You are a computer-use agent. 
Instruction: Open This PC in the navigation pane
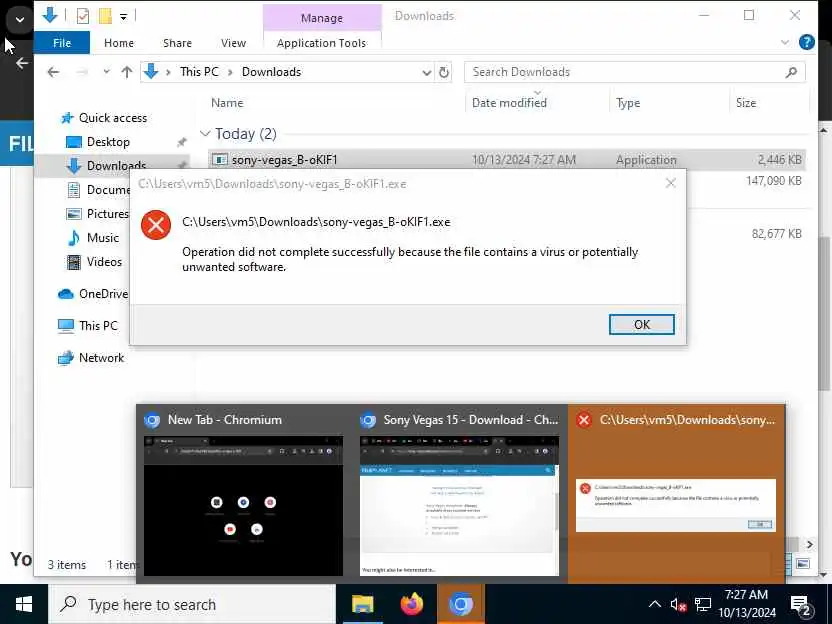coord(98,326)
